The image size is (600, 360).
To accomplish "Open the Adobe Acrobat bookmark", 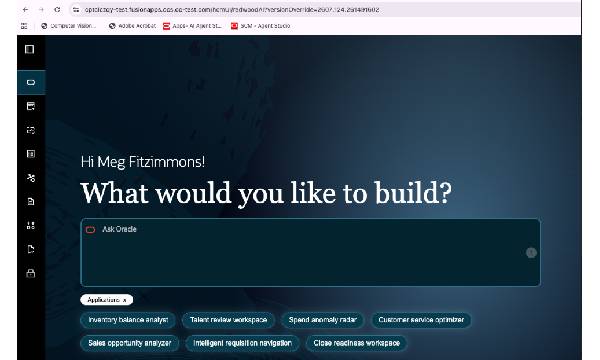I will (x=132, y=26).
